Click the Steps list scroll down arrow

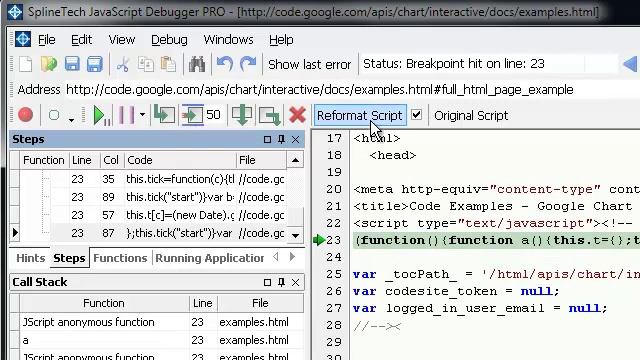click(295, 236)
